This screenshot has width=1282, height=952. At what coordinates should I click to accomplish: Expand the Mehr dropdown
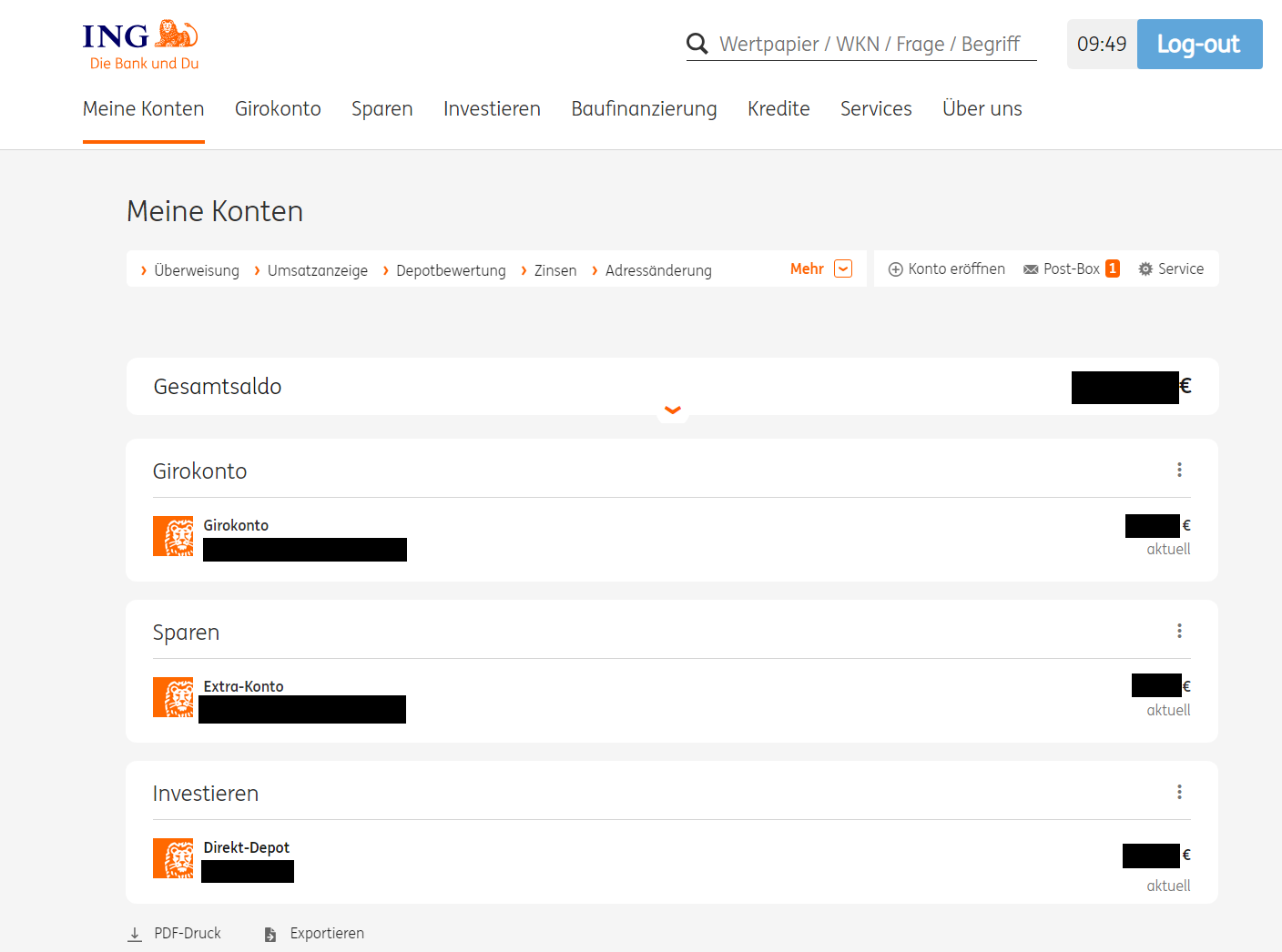click(843, 269)
